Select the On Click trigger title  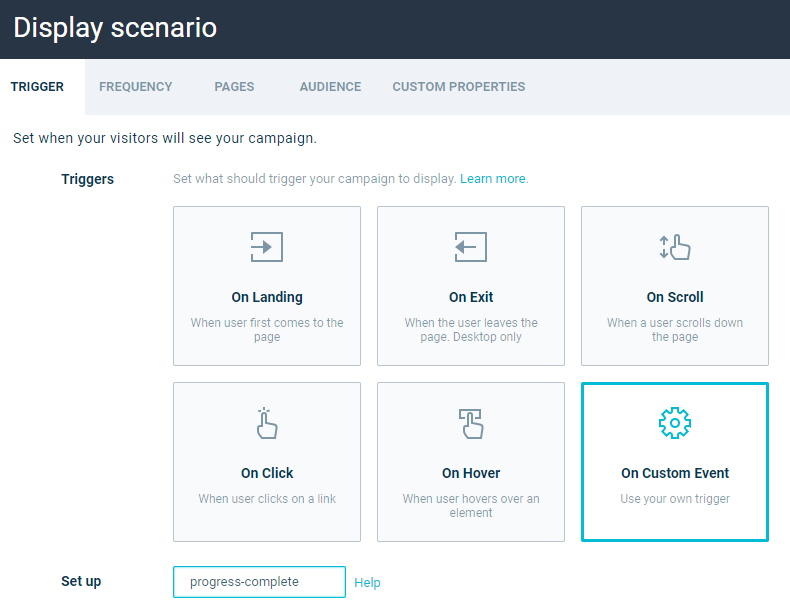[267, 473]
